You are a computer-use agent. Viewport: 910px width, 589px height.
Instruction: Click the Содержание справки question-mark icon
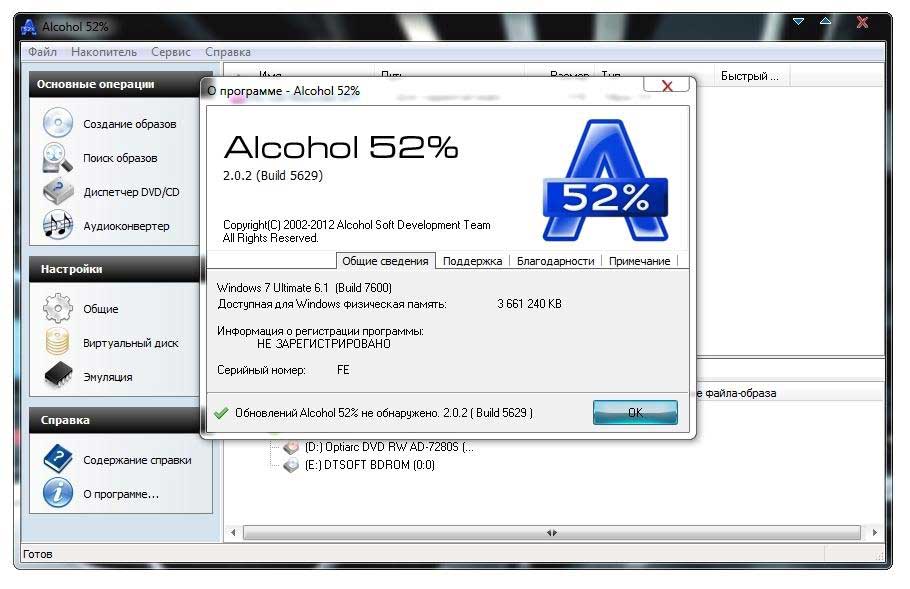[x=57, y=458]
